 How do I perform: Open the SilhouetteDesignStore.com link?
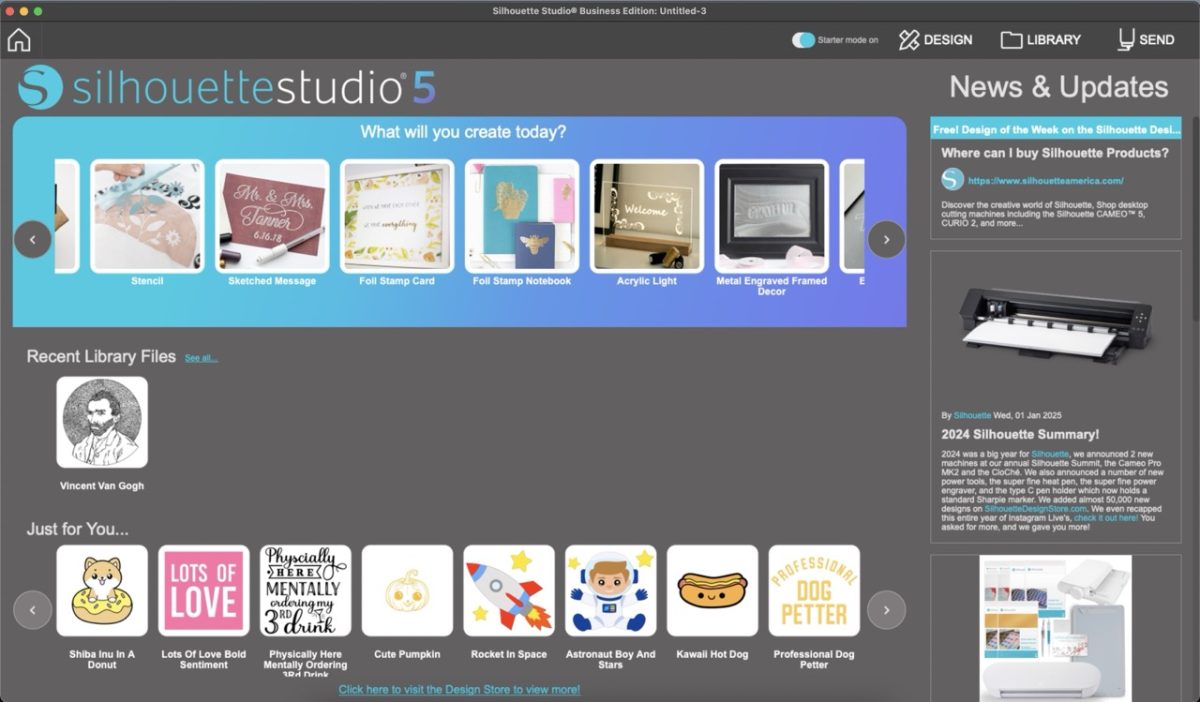click(x=1035, y=509)
